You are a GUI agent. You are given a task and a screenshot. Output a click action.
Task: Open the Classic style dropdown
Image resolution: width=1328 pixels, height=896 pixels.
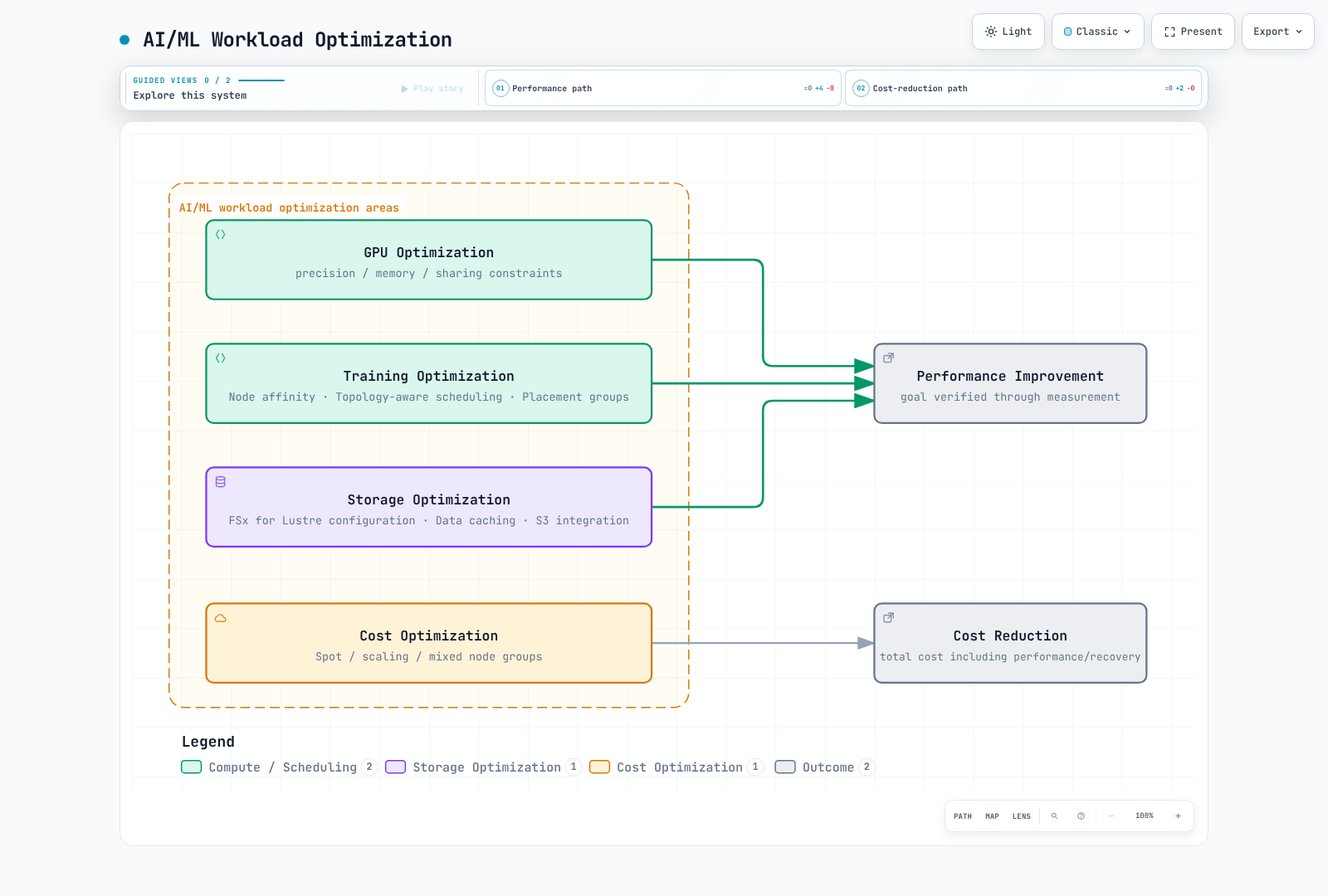coord(1098,32)
